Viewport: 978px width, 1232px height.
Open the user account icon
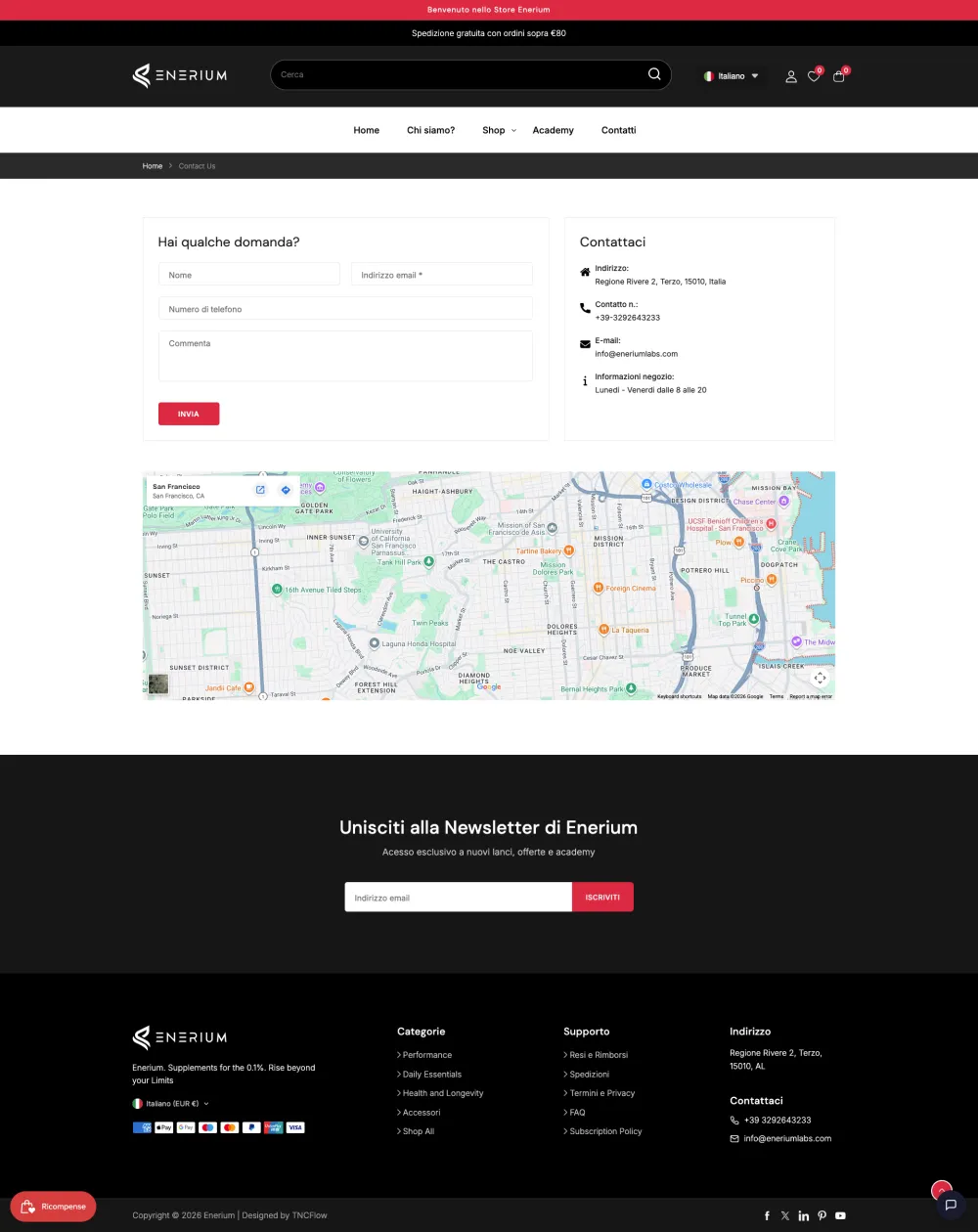coord(791,76)
